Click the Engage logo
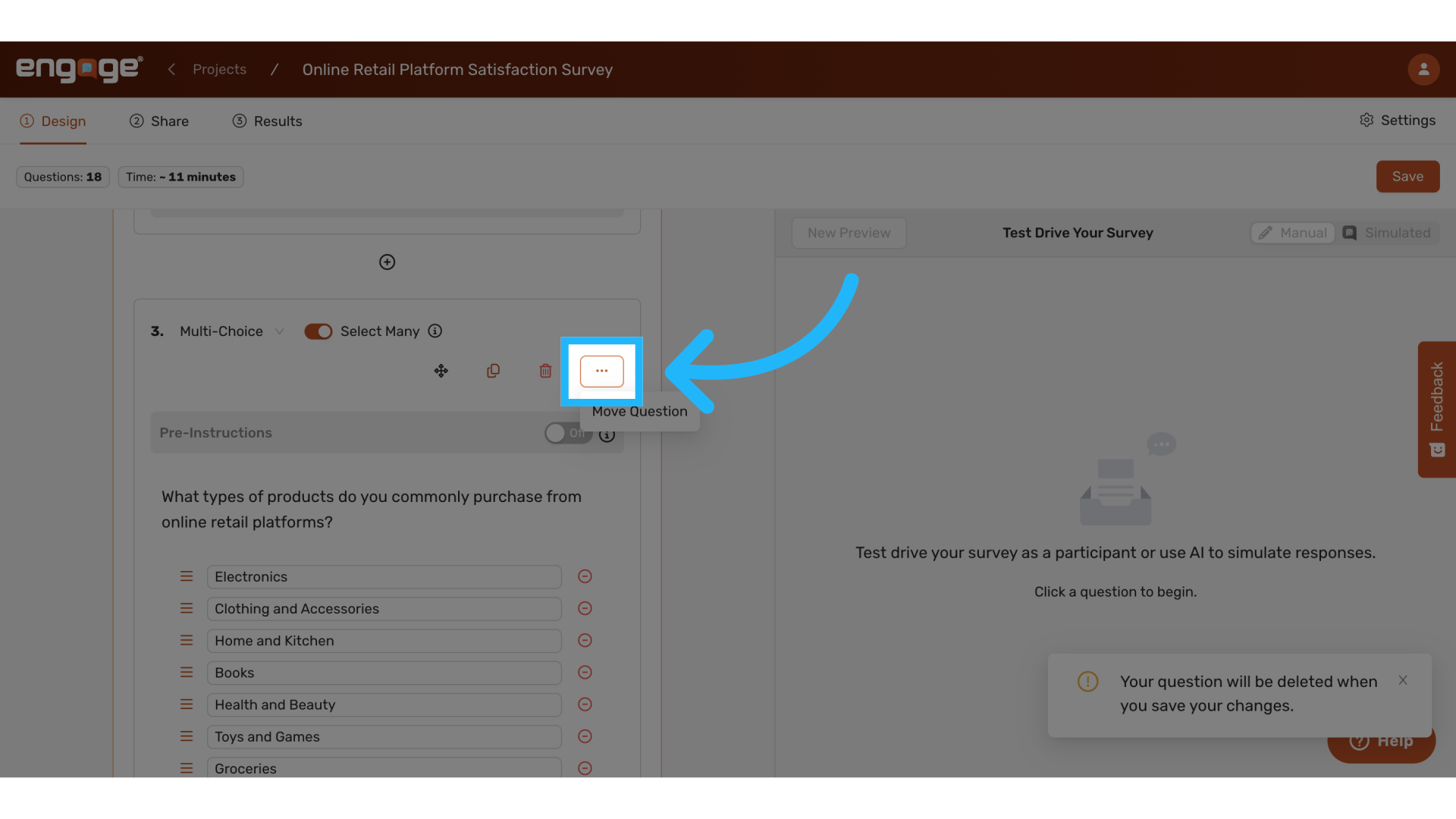This screenshot has height=819, width=1456. 80,69
